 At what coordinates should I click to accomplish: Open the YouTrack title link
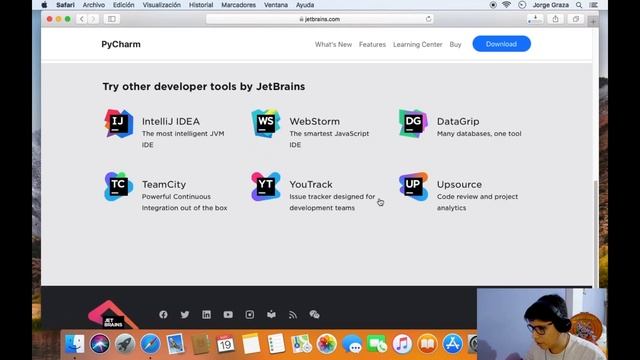coord(311,184)
